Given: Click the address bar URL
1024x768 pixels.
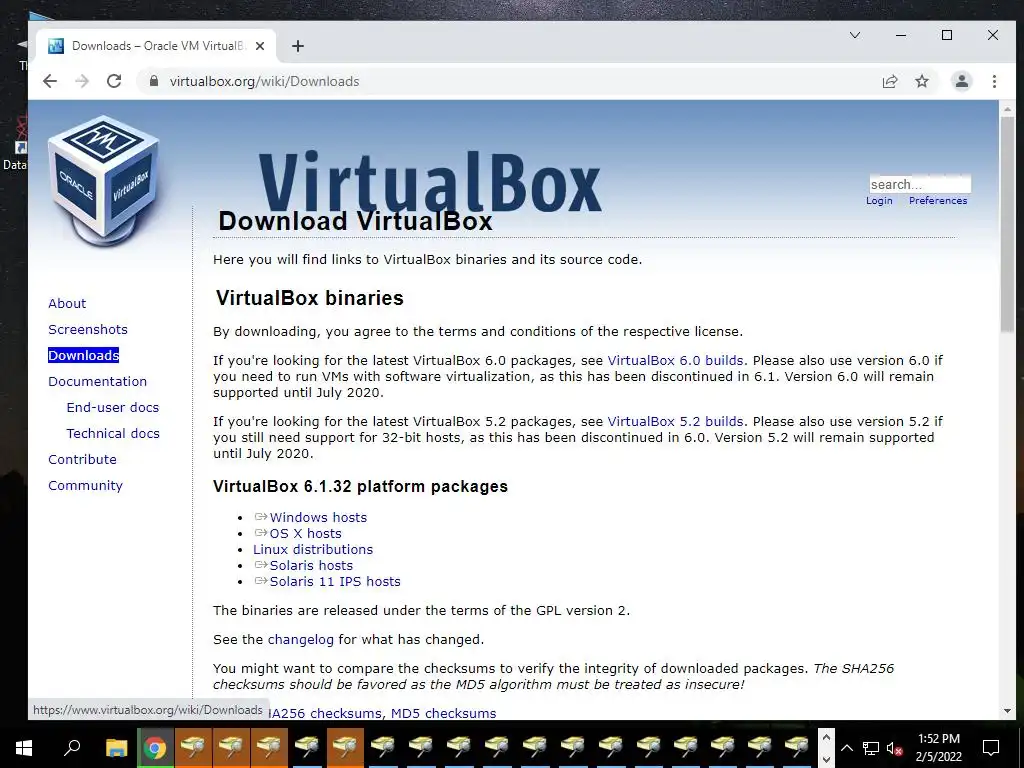Looking at the screenshot, I should click(264, 81).
